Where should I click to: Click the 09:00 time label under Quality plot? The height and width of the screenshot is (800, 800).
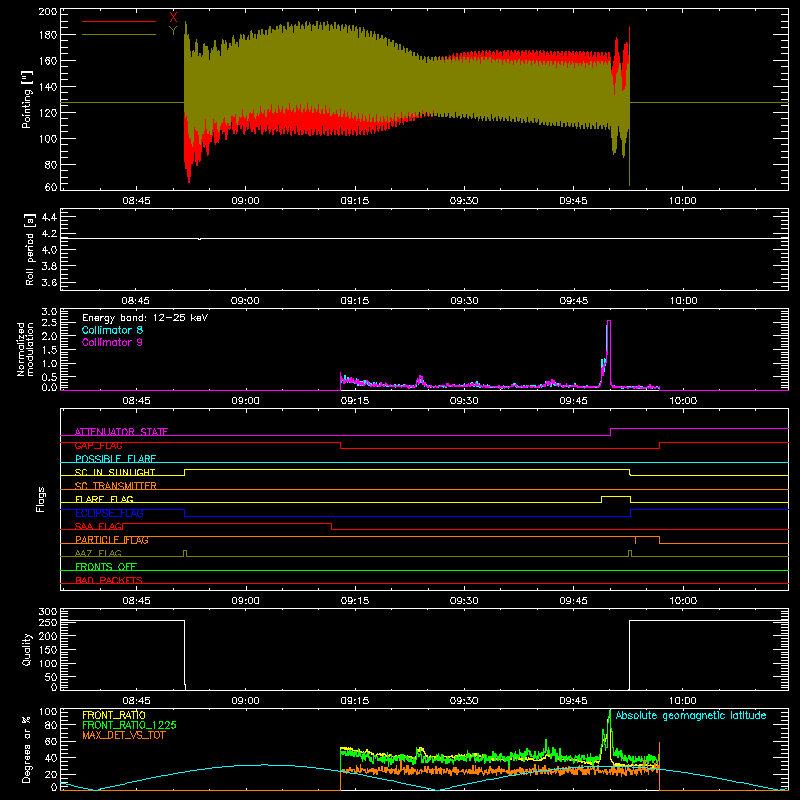pos(245,701)
